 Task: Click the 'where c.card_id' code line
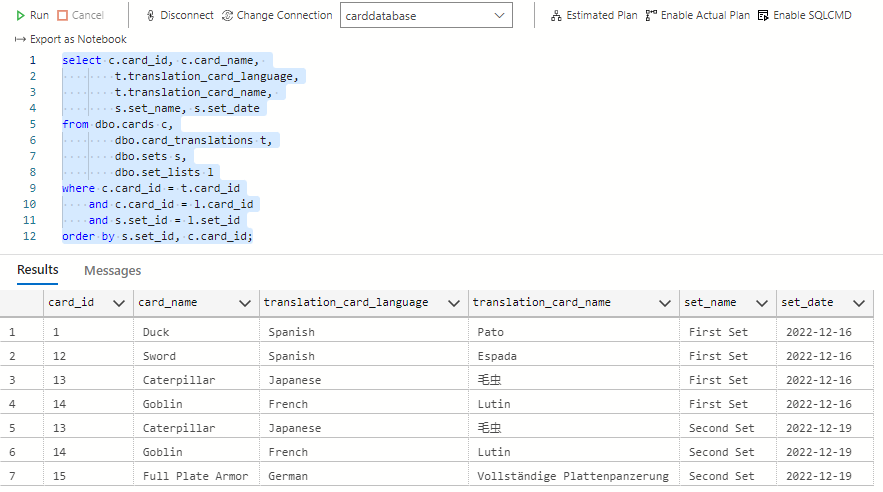[151, 189]
